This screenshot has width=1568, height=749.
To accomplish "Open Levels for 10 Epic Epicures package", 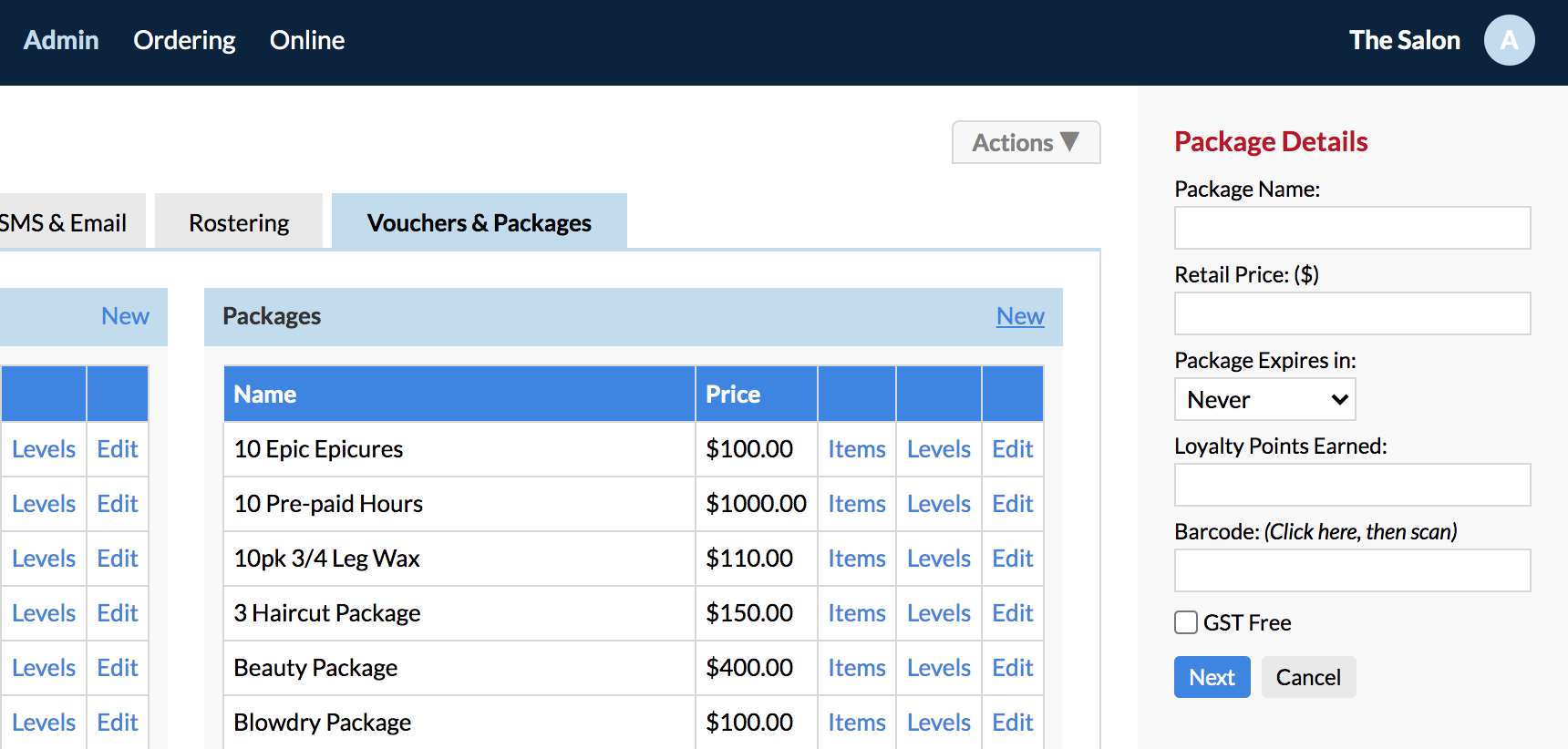I will [x=939, y=449].
